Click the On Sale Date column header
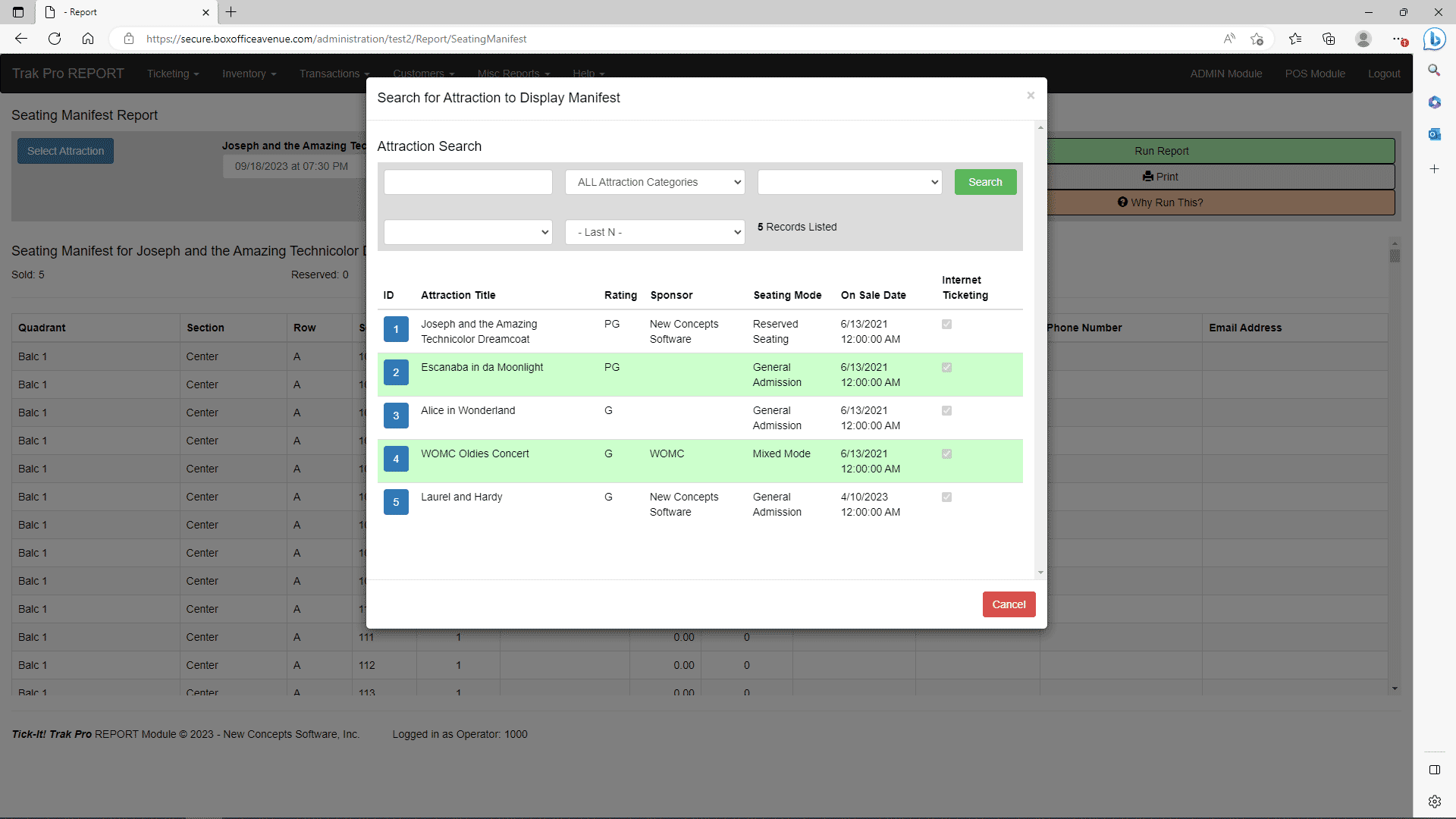 873,295
